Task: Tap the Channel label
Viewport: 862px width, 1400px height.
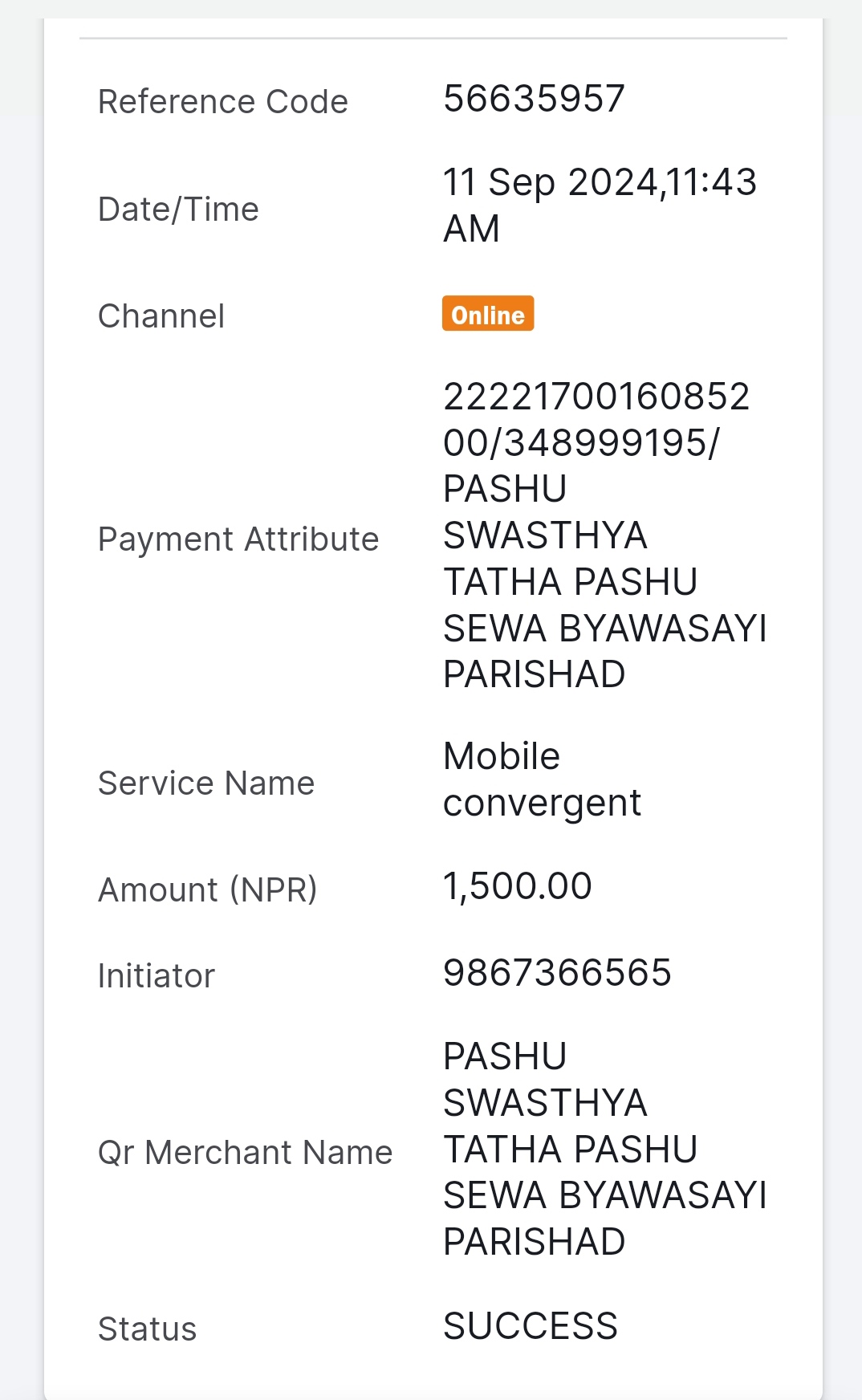Action: (x=161, y=316)
